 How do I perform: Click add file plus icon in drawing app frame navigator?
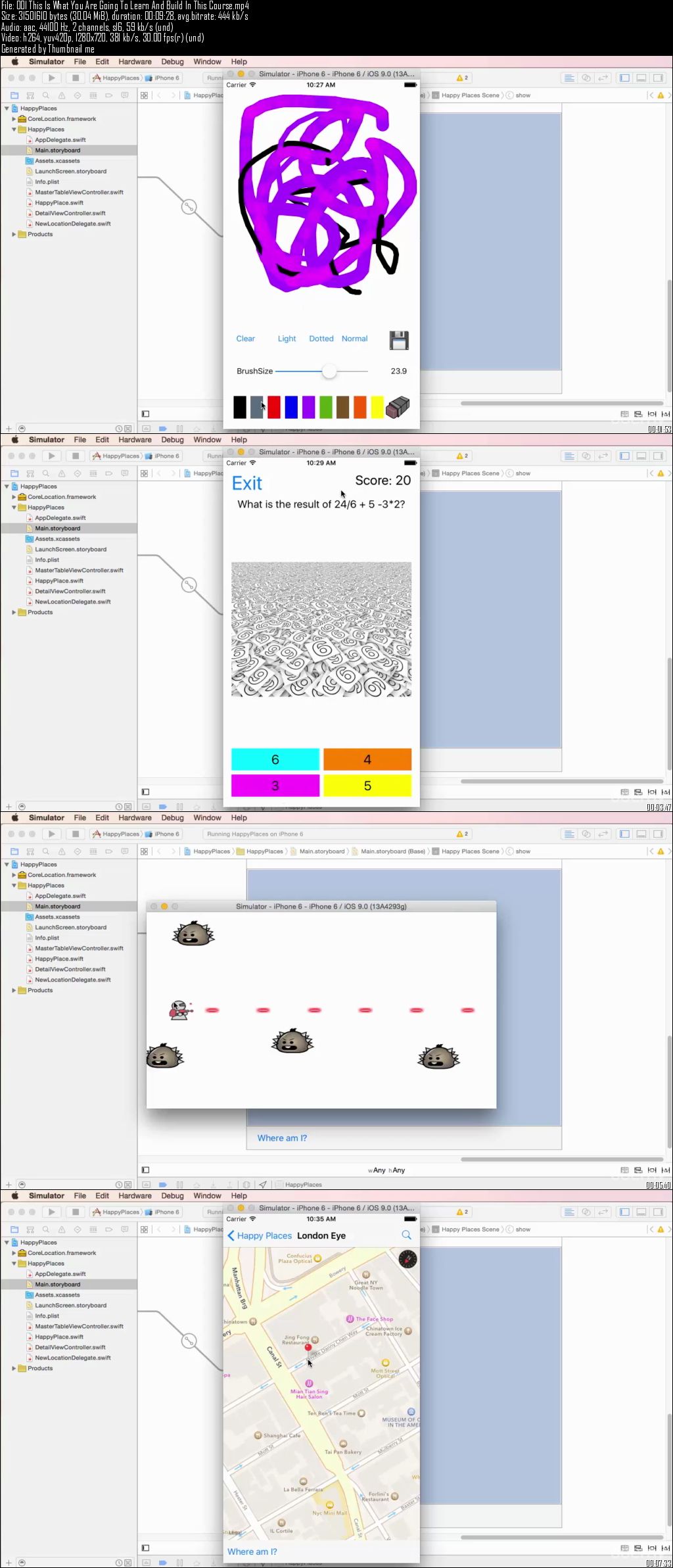tap(9, 429)
